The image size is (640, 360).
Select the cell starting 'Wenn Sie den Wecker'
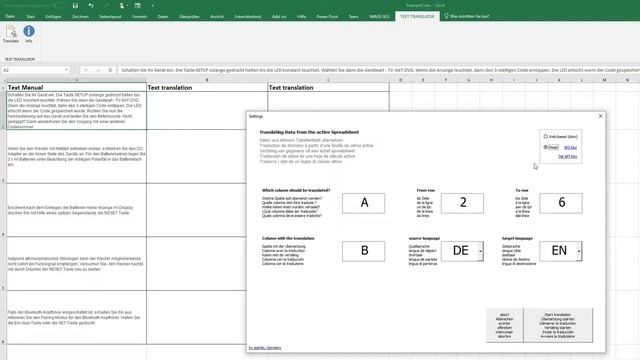click(x=76, y=156)
